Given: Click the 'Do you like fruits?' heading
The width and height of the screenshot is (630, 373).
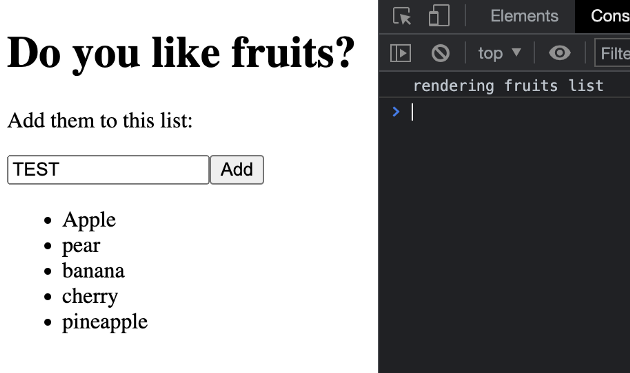Looking at the screenshot, I should pos(181,53).
